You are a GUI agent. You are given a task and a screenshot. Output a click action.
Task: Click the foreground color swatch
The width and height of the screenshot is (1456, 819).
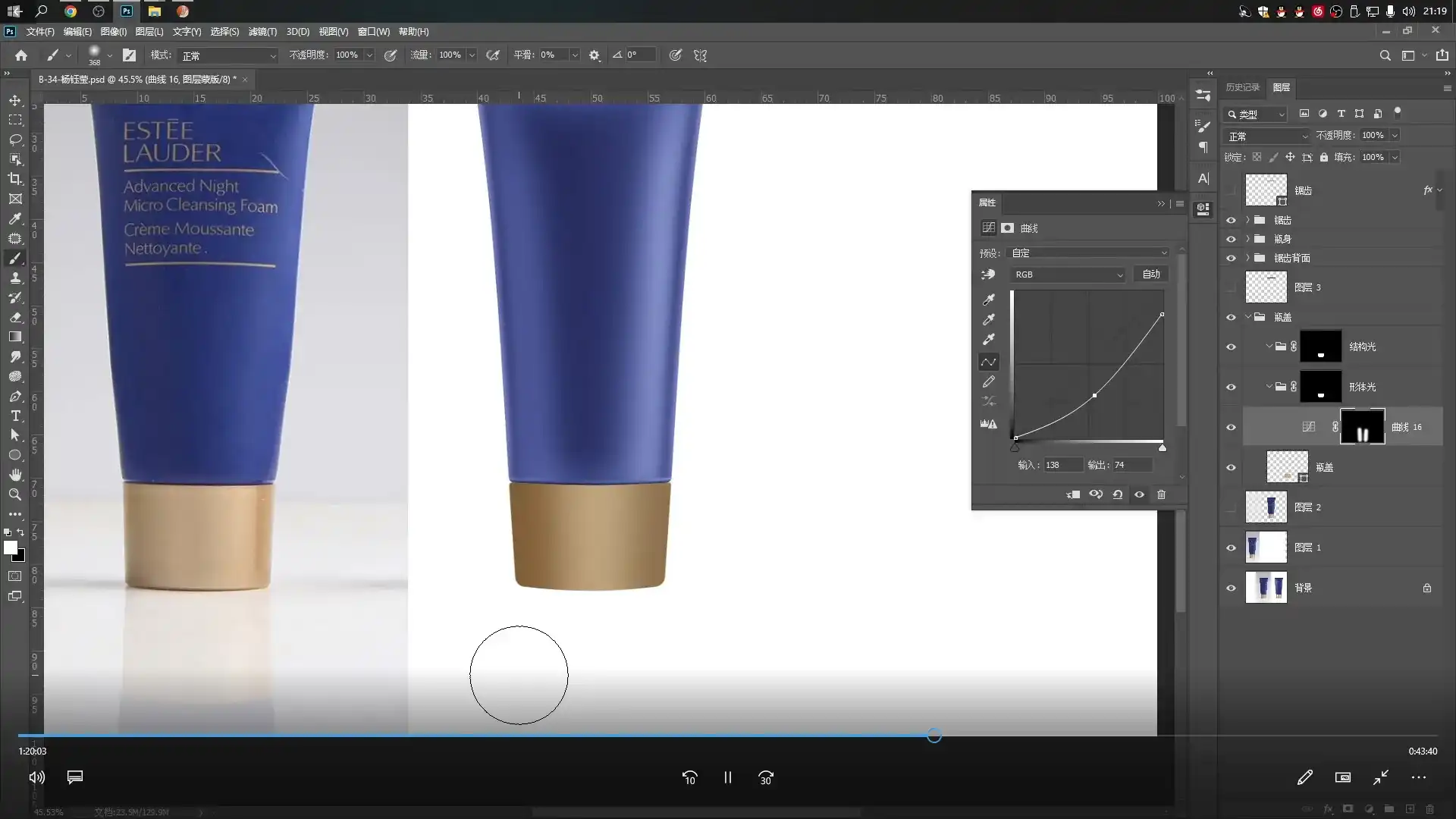coord(11,548)
